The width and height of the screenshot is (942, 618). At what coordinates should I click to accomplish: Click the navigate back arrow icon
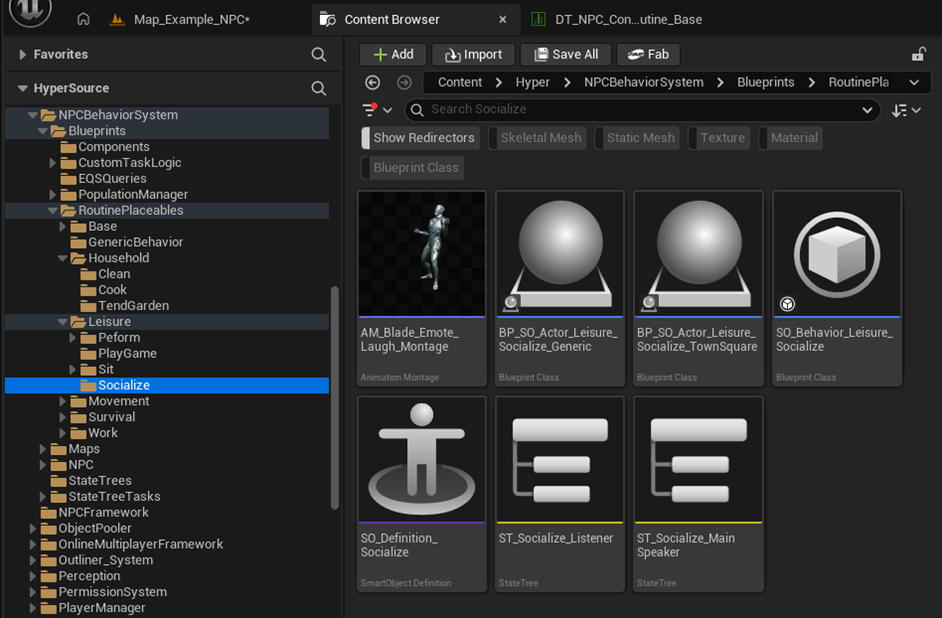tap(373, 82)
